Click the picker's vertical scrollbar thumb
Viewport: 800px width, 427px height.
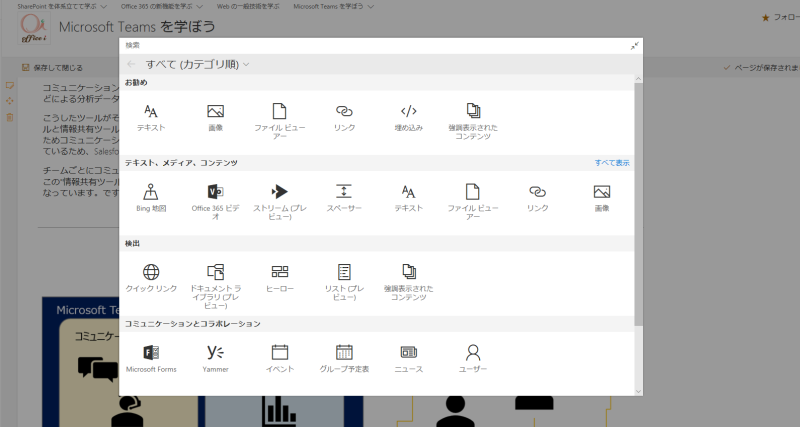638,204
